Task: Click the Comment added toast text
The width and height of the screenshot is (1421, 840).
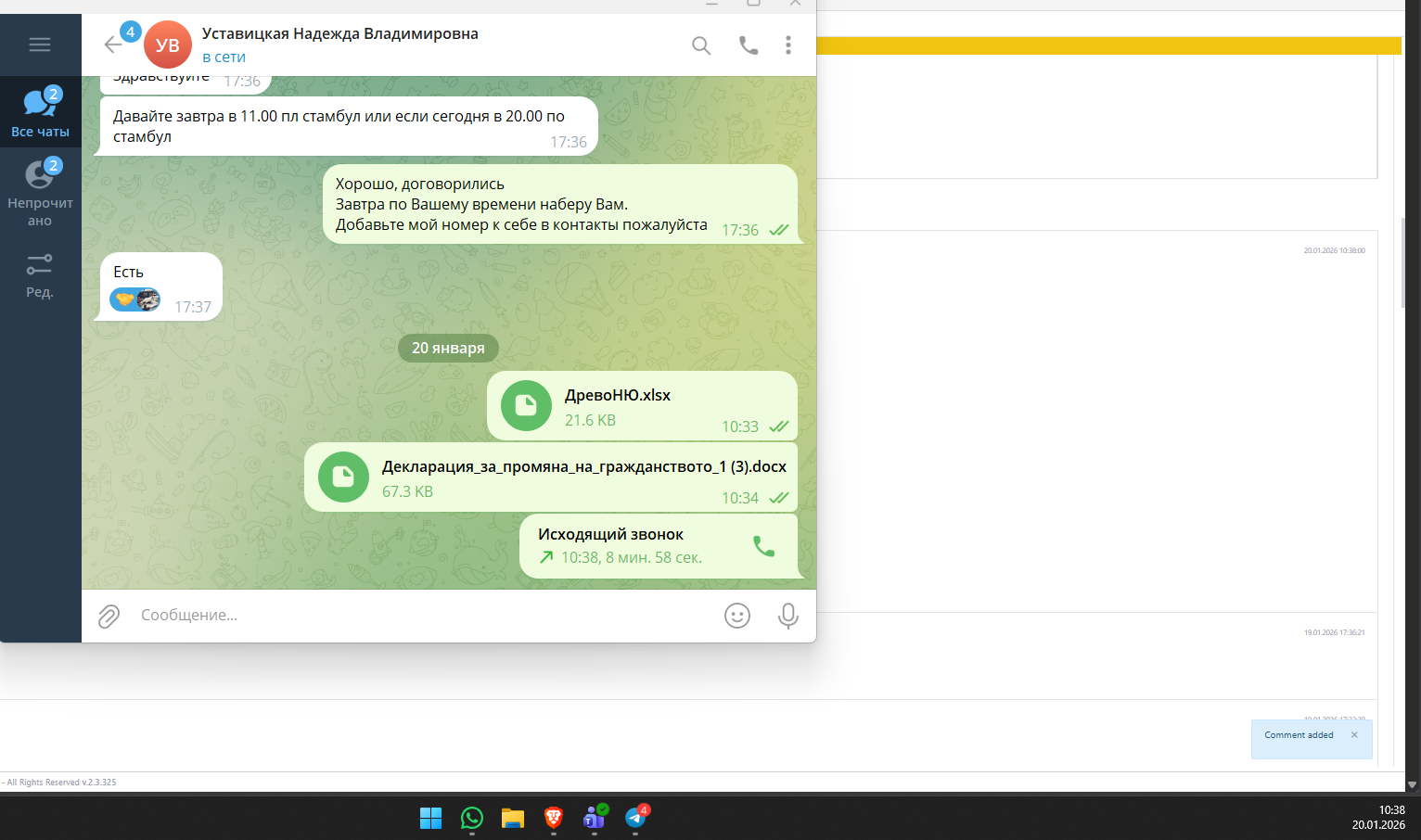Action: tap(1299, 735)
